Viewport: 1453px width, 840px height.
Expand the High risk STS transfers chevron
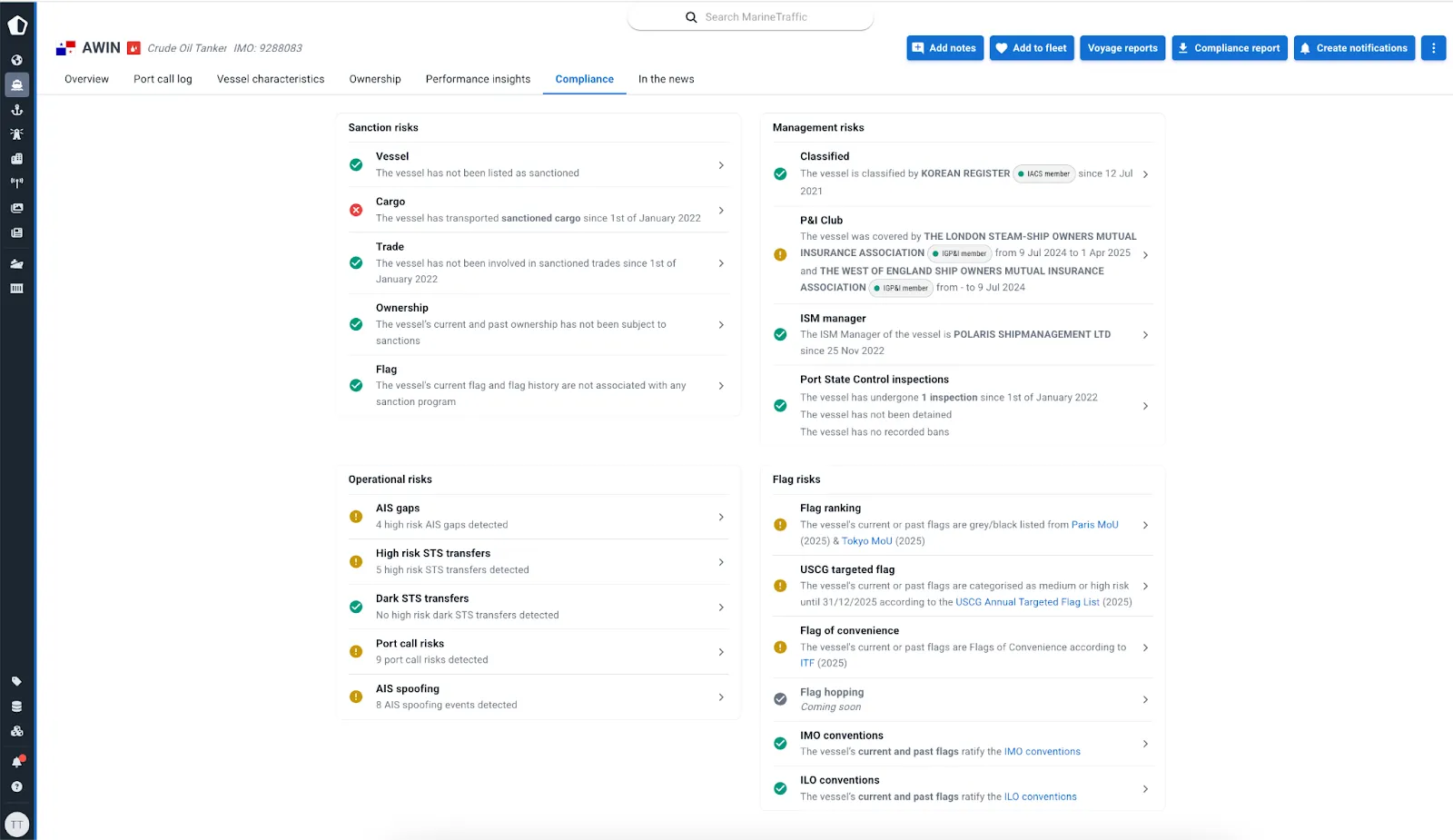(721, 562)
